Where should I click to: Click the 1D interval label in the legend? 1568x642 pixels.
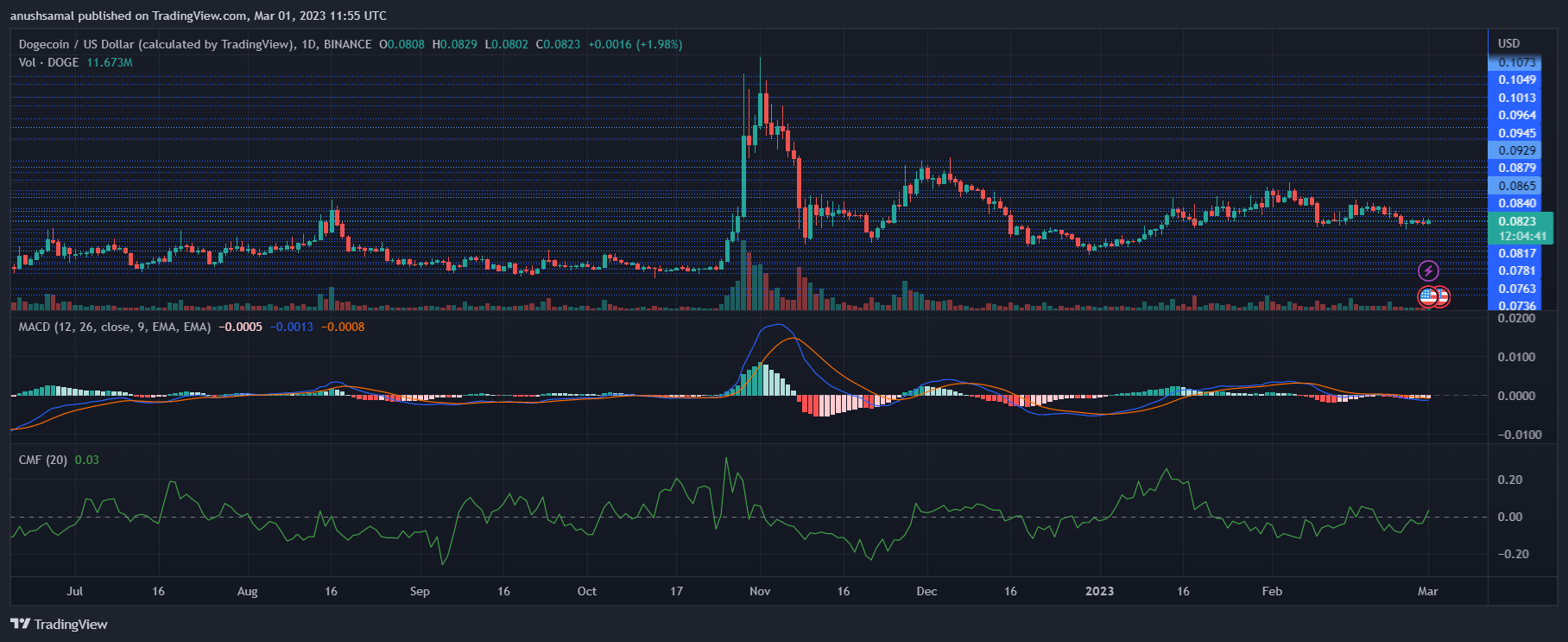pos(309,44)
